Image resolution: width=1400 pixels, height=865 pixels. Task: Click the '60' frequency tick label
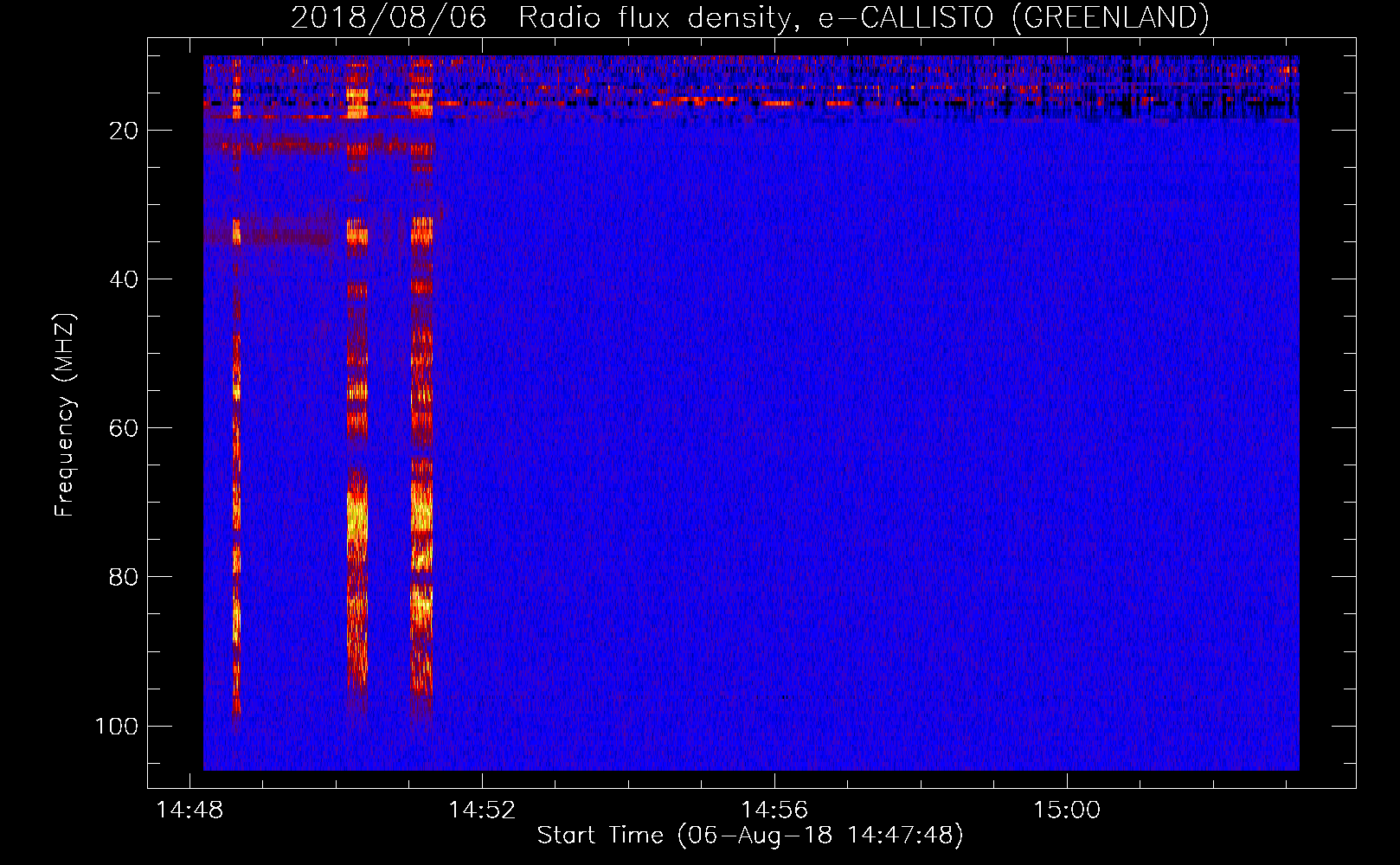tap(124, 428)
